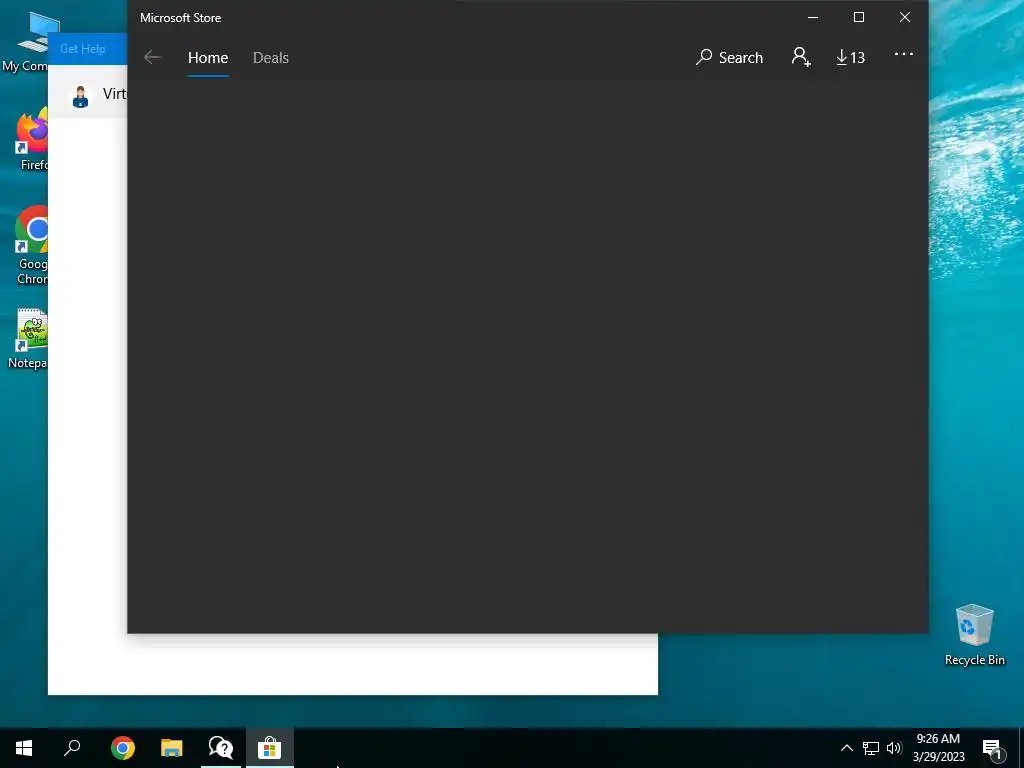
Task: Close the Microsoft Store window
Action: tap(904, 18)
